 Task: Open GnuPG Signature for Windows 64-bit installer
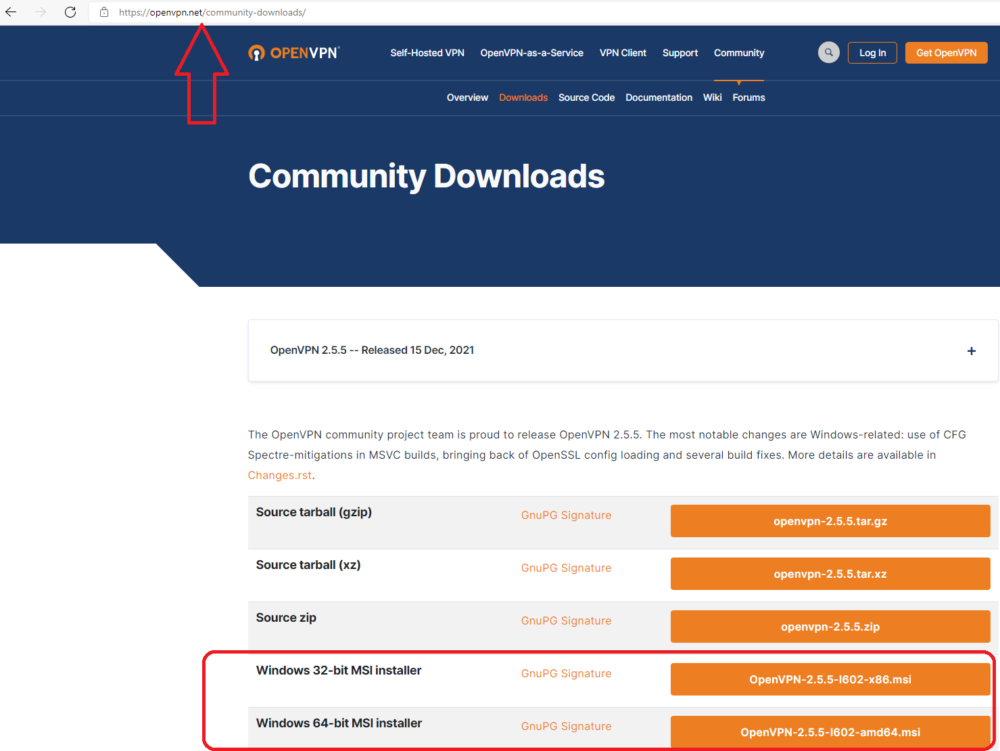(566, 726)
